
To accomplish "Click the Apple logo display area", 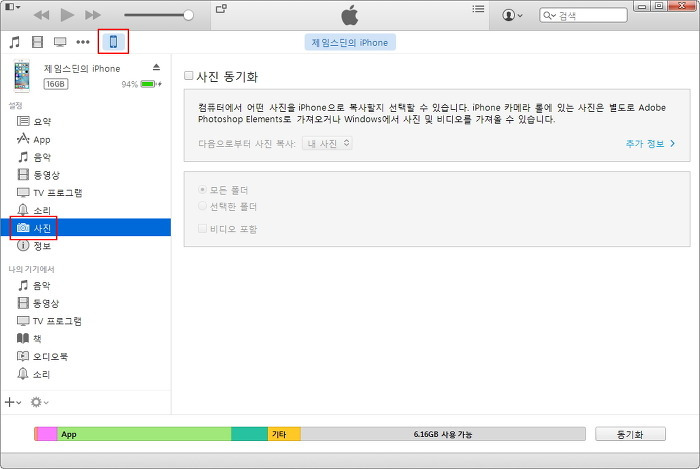I will point(350,16).
